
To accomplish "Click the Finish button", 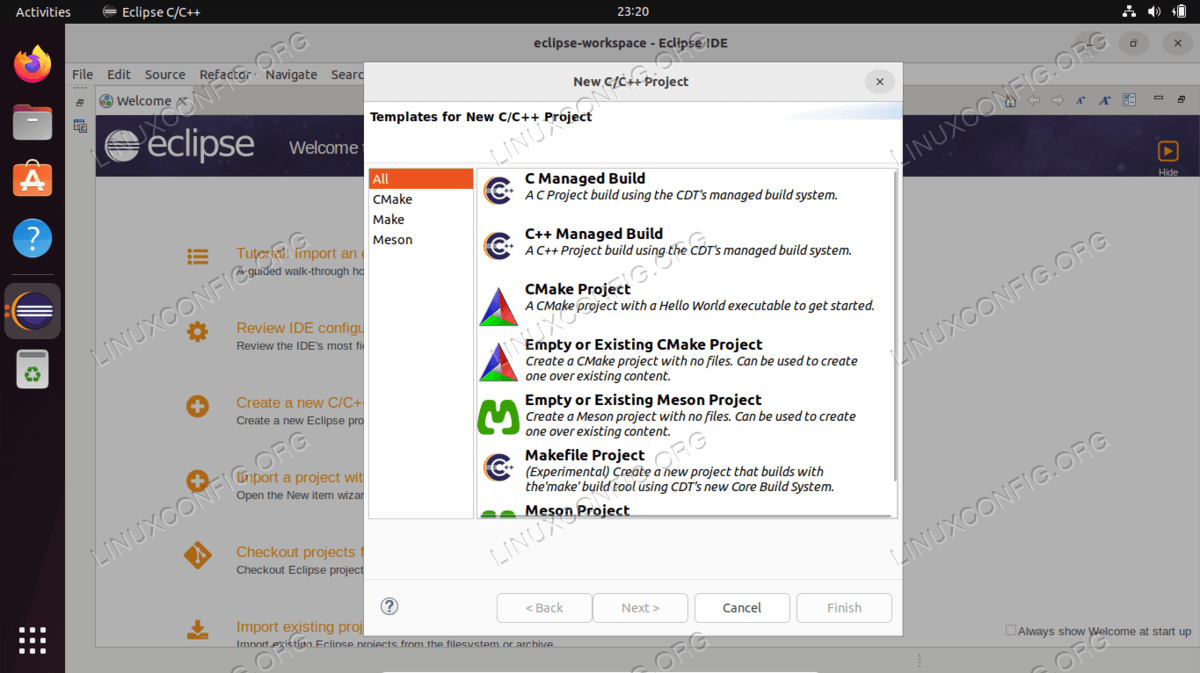I will click(x=844, y=608).
